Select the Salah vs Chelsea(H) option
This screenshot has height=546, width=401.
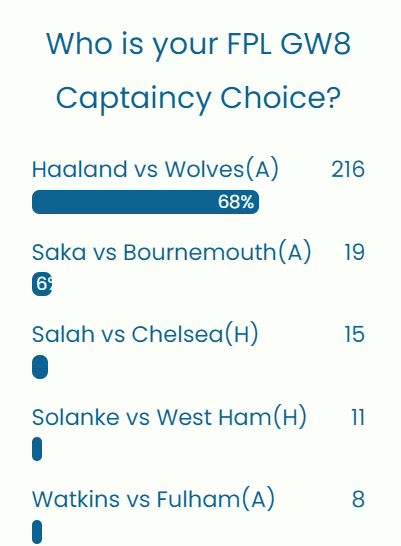click(145, 334)
